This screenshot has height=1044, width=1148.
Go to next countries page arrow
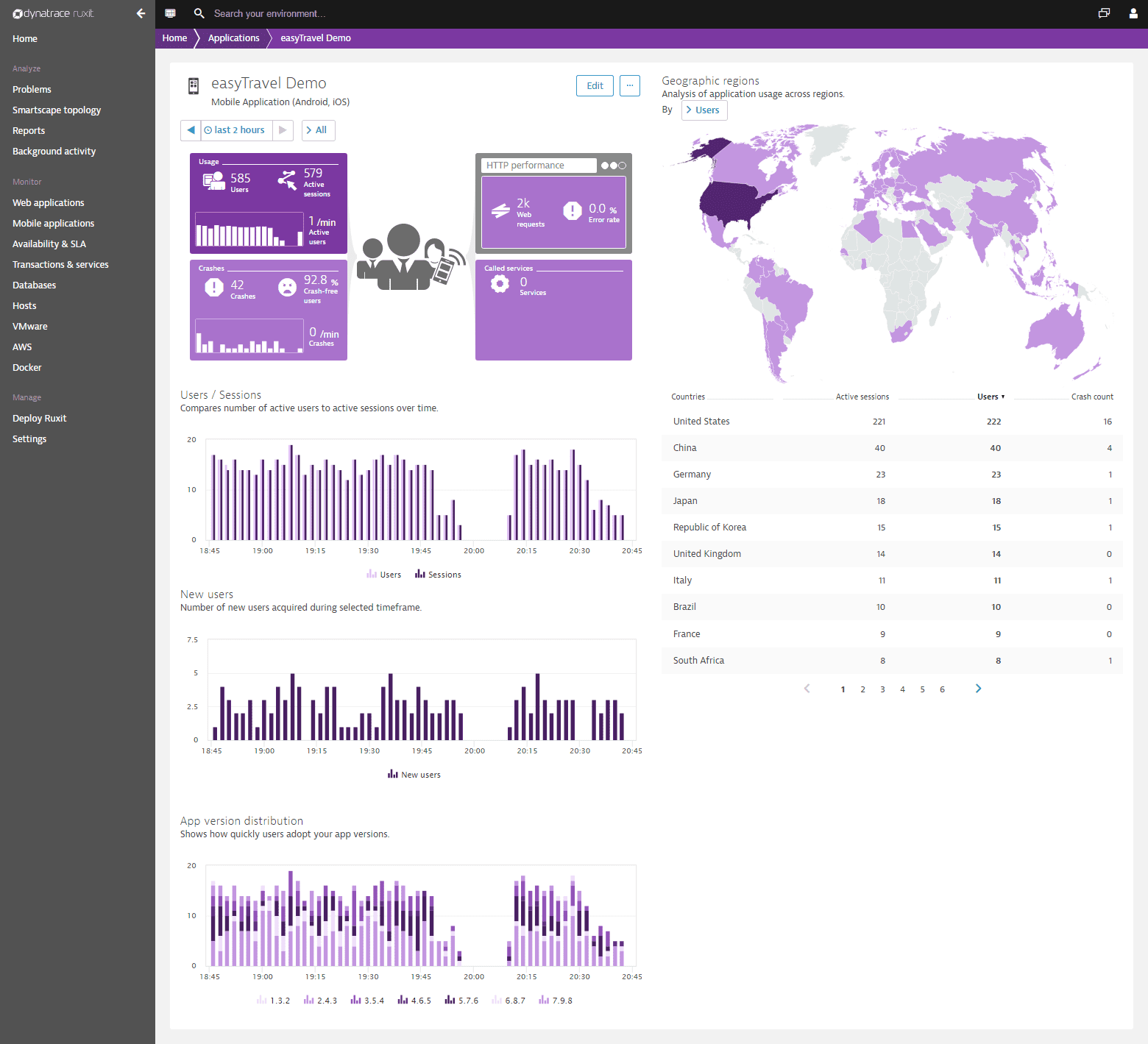[978, 689]
